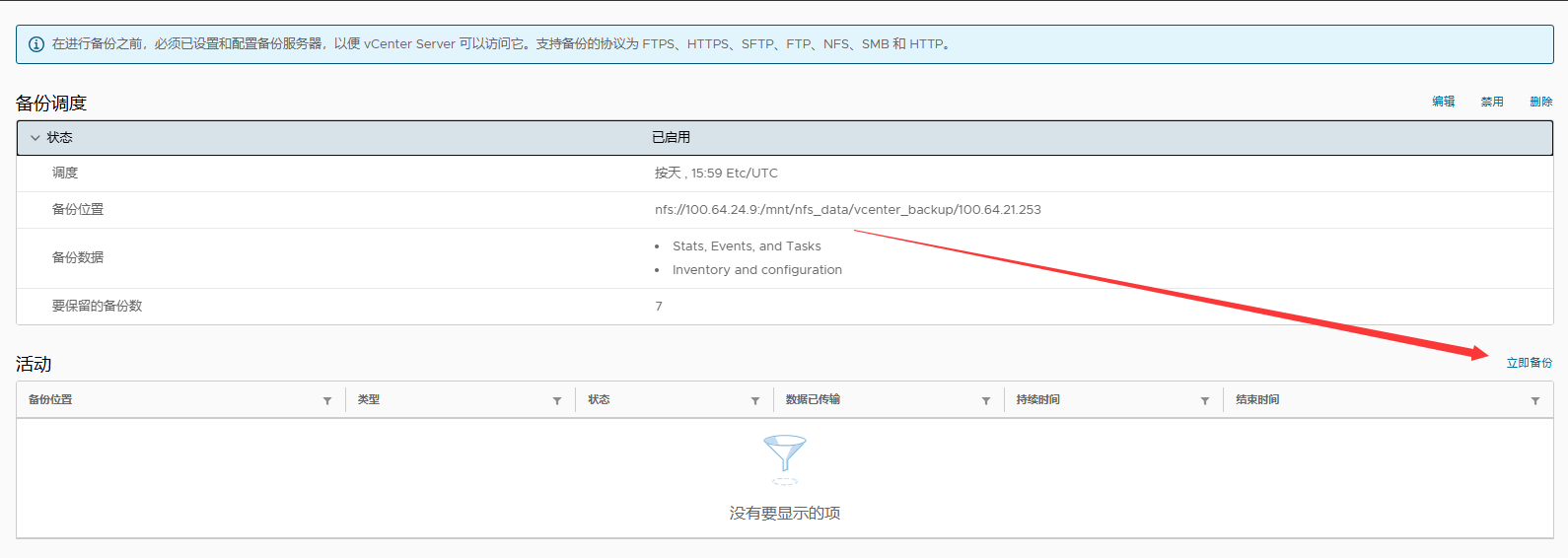The width and height of the screenshot is (1568, 558).
Task: Start a backup with 立即备份
Action: tap(1530, 363)
